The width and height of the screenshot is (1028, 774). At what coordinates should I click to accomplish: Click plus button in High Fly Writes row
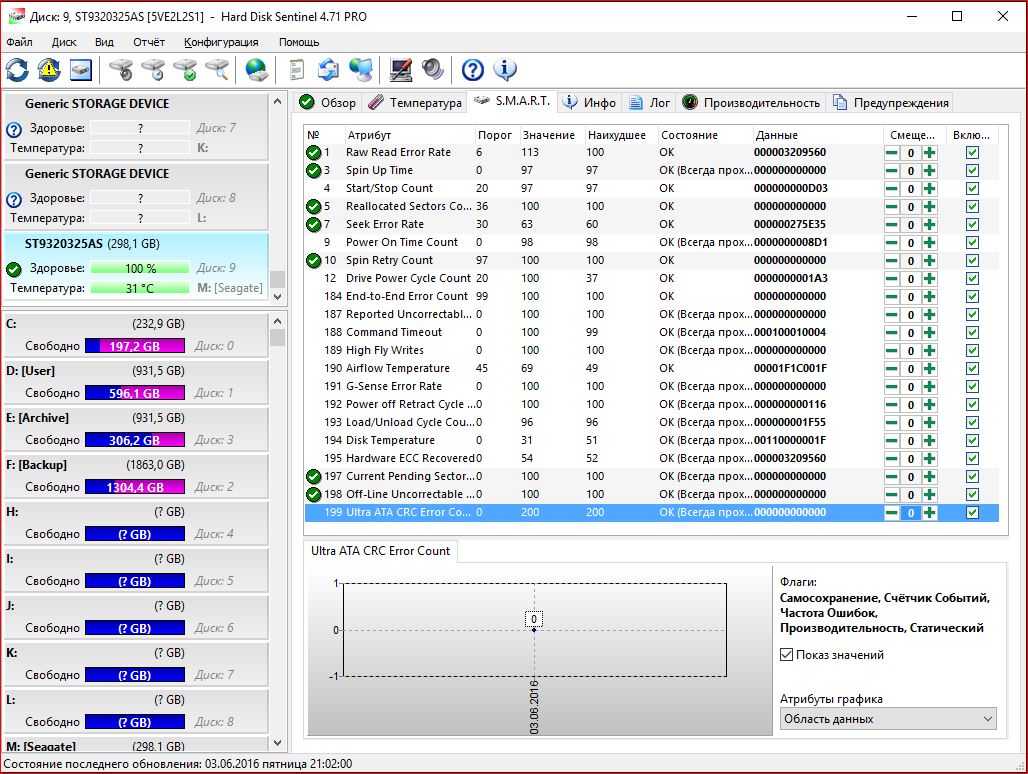tap(929, 351)
